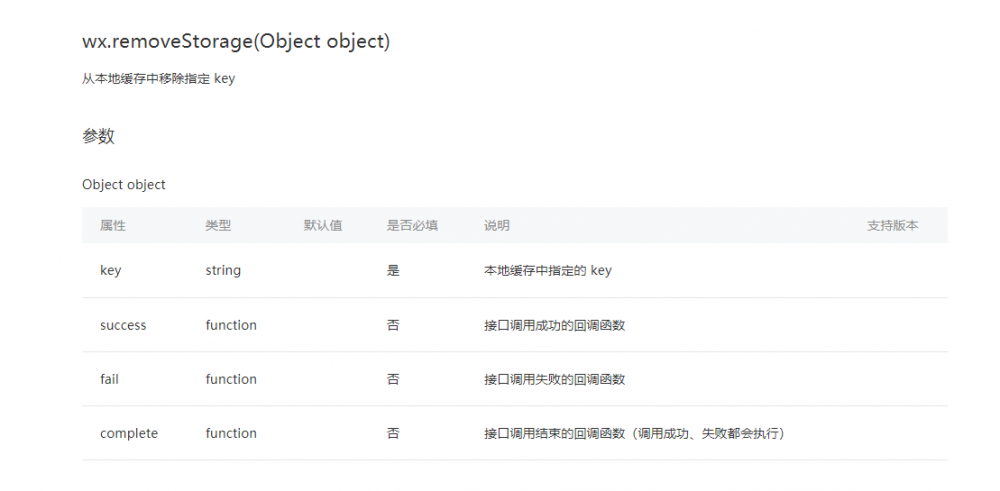Image resolution: width=1000 pixels, height=491 pixels.
Task: Click the 是否必填 column header
Action: point(412,226)
